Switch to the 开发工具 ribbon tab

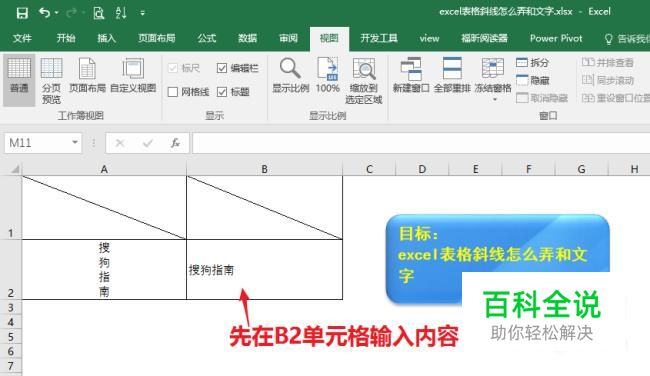[x=379, y=38]
